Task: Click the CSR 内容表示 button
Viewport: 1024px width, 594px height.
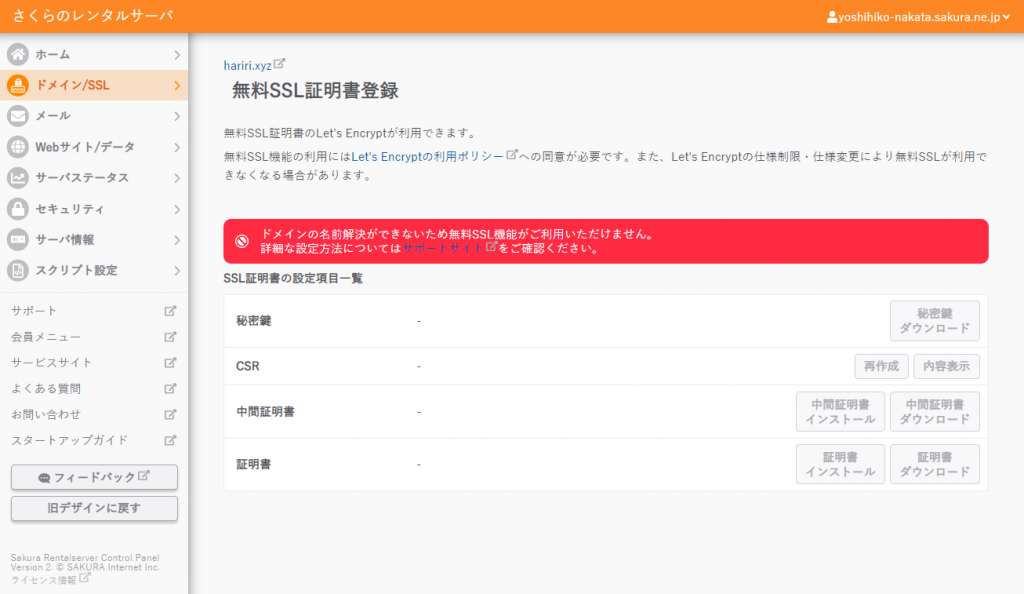Action: click(946, 366)
